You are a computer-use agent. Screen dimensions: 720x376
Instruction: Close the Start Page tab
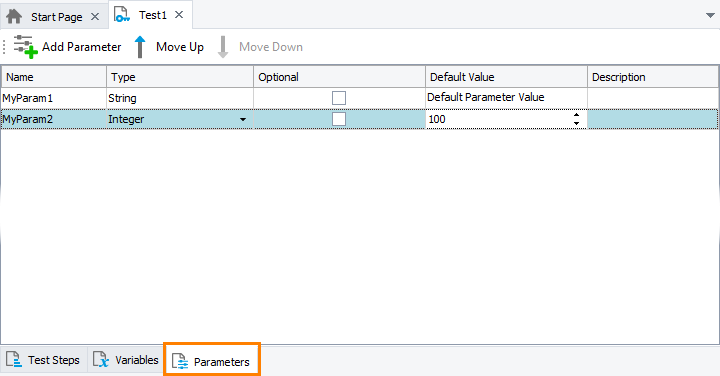tap(95, 17)
